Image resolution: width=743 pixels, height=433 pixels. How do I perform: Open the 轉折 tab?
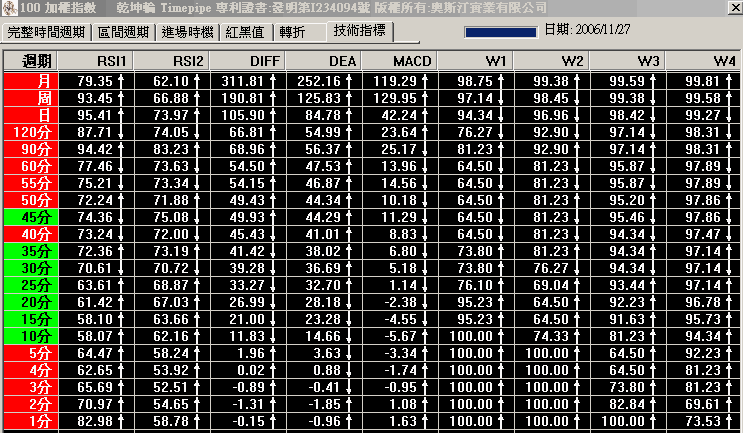pyautogui.click(x=293, y=32)
